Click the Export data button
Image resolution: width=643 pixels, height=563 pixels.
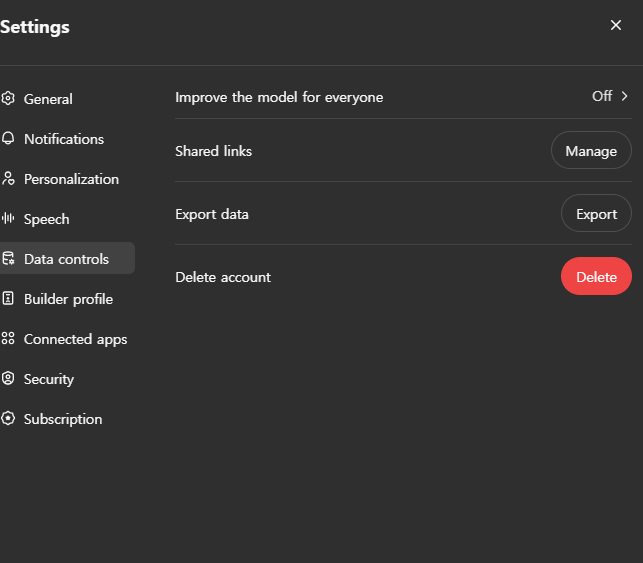point(596,214)
